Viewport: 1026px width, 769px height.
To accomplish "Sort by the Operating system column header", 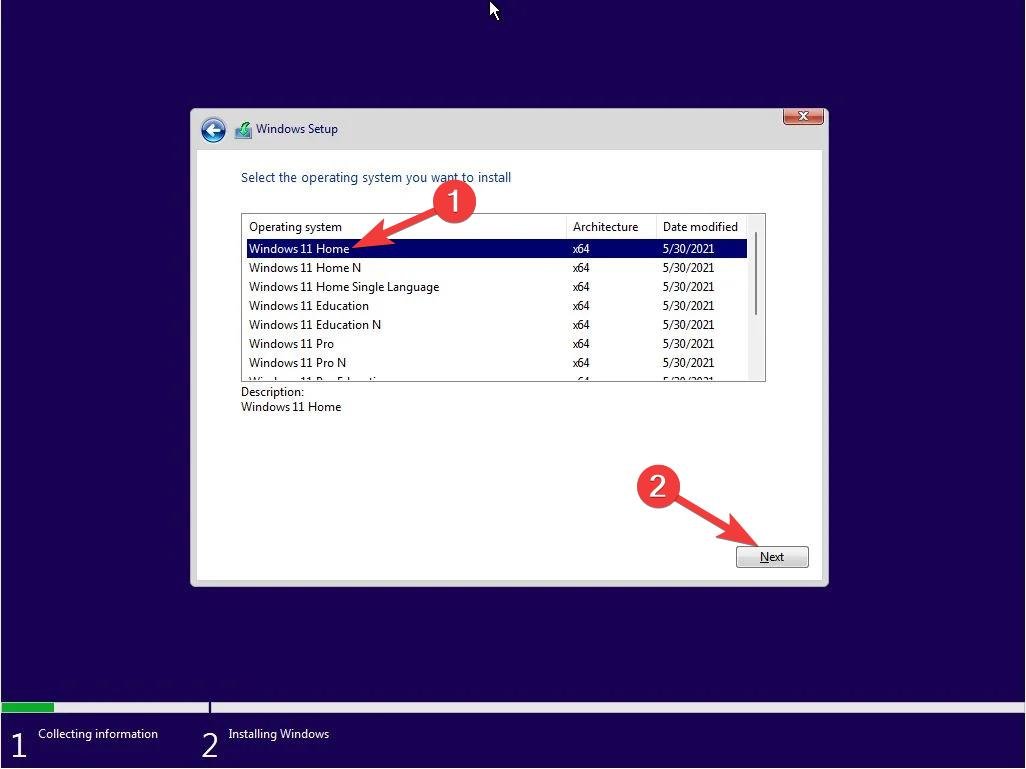I will point(295,226).
